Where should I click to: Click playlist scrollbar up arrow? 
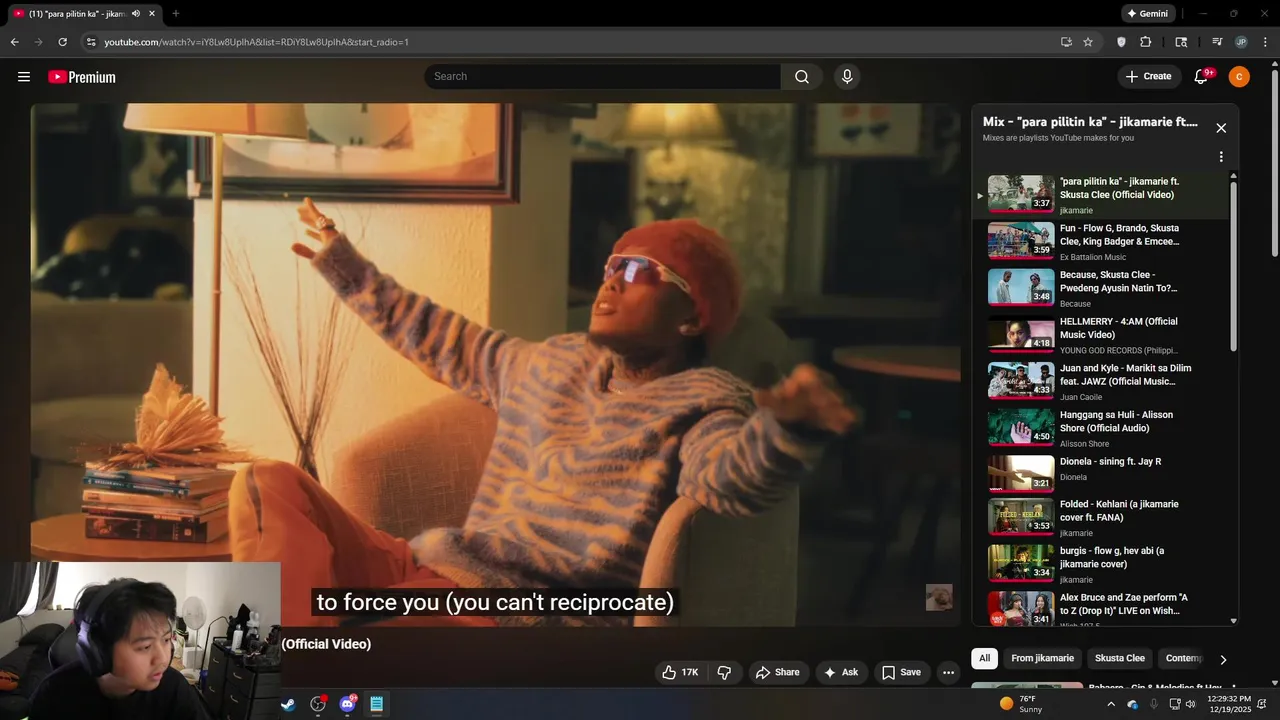tap(1233, 176)
